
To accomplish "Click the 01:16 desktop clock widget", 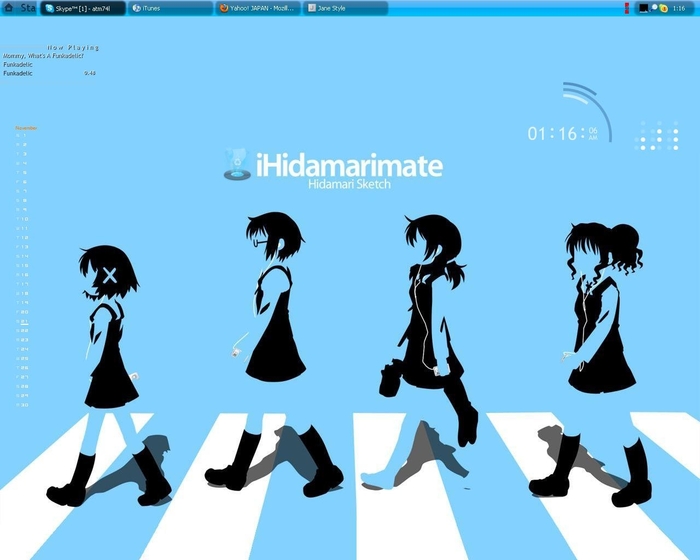I will tap(562, 134).
